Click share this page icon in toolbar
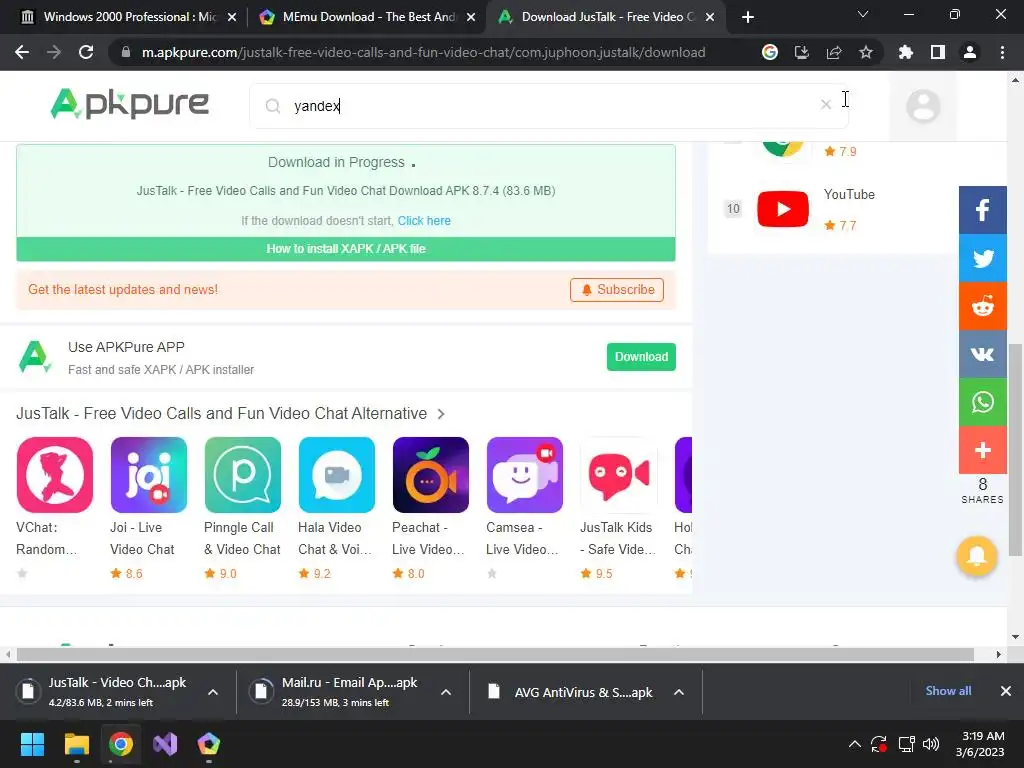 pos(834,52)
